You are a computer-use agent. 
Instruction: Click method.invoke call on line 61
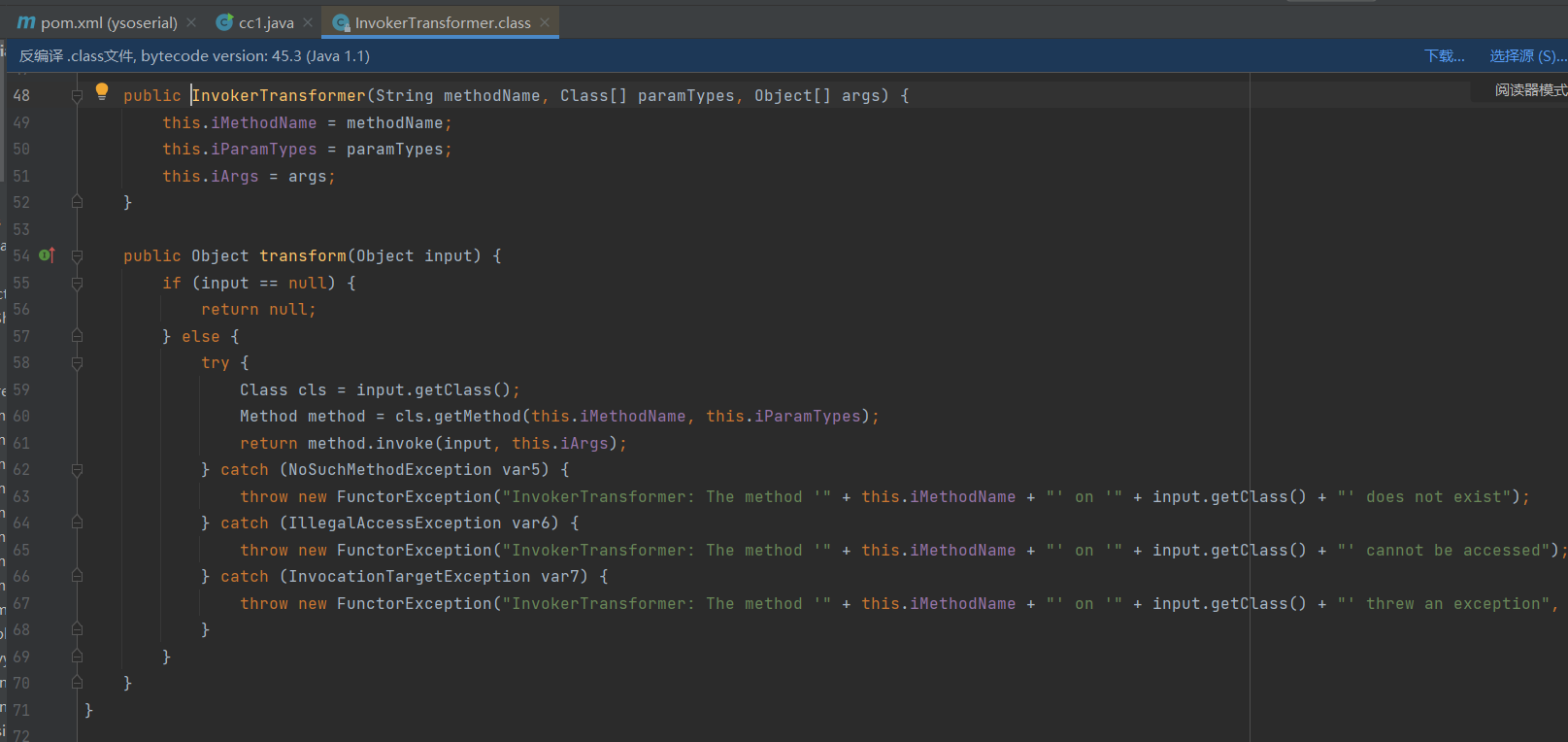[371, 443]
